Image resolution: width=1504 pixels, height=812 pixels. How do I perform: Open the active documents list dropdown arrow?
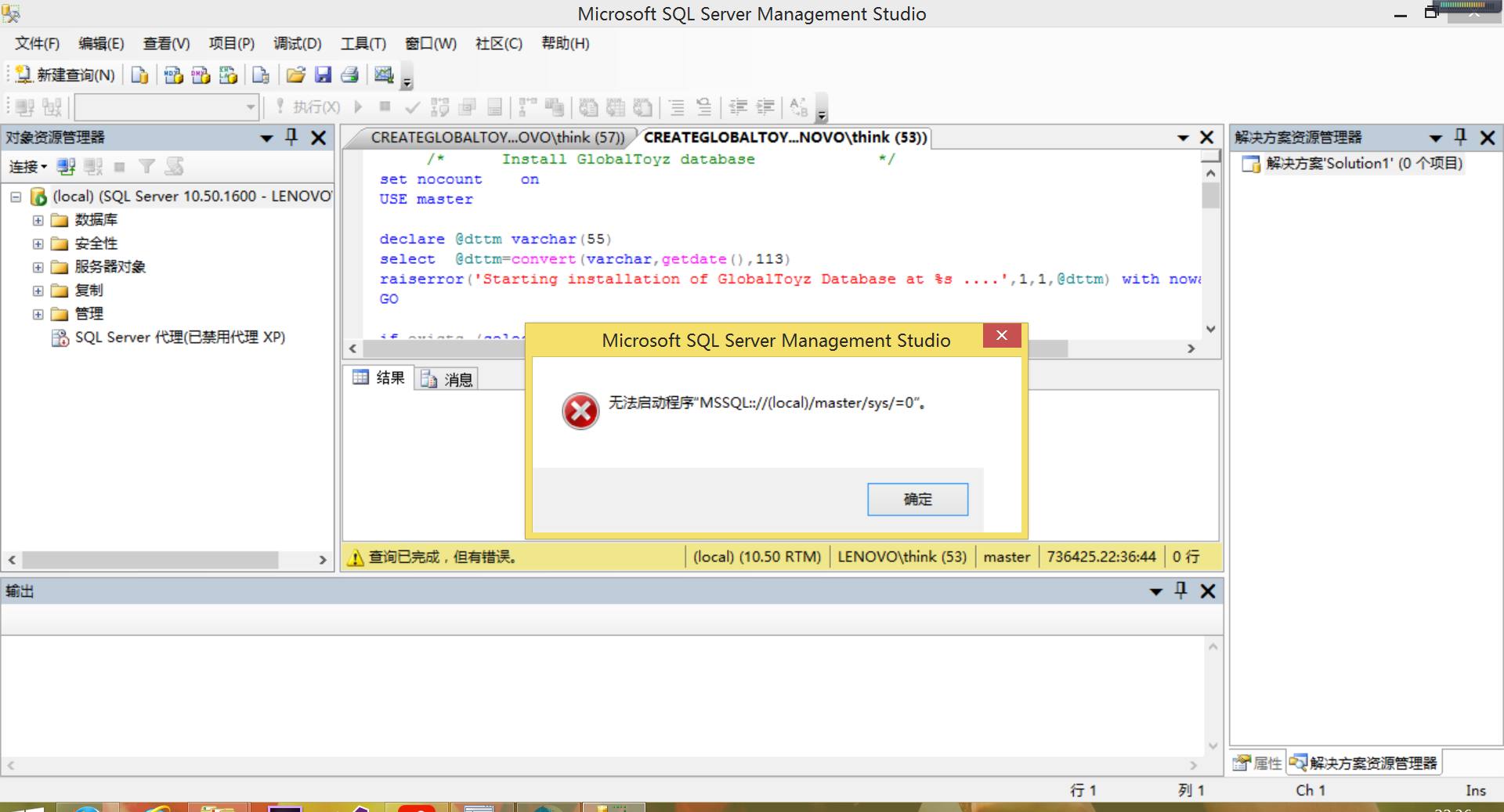(x=1183, y=139)
